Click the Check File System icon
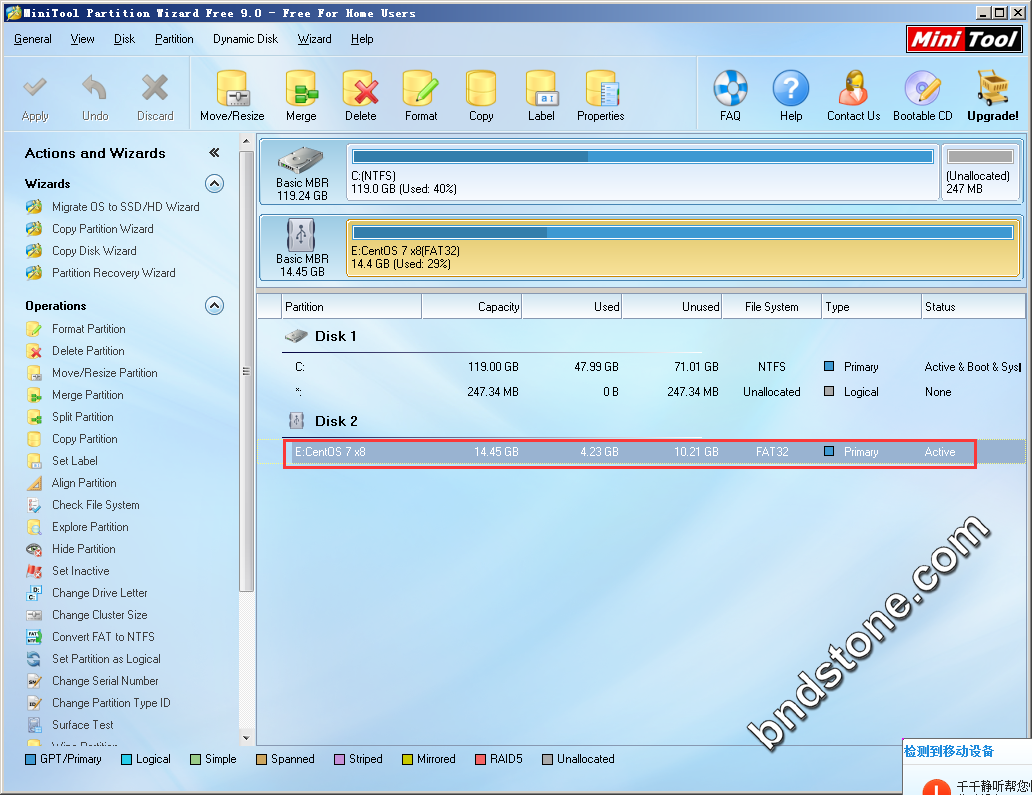Image resolution: width=1032 pixels, height=795 pixels. coord(34,505)
